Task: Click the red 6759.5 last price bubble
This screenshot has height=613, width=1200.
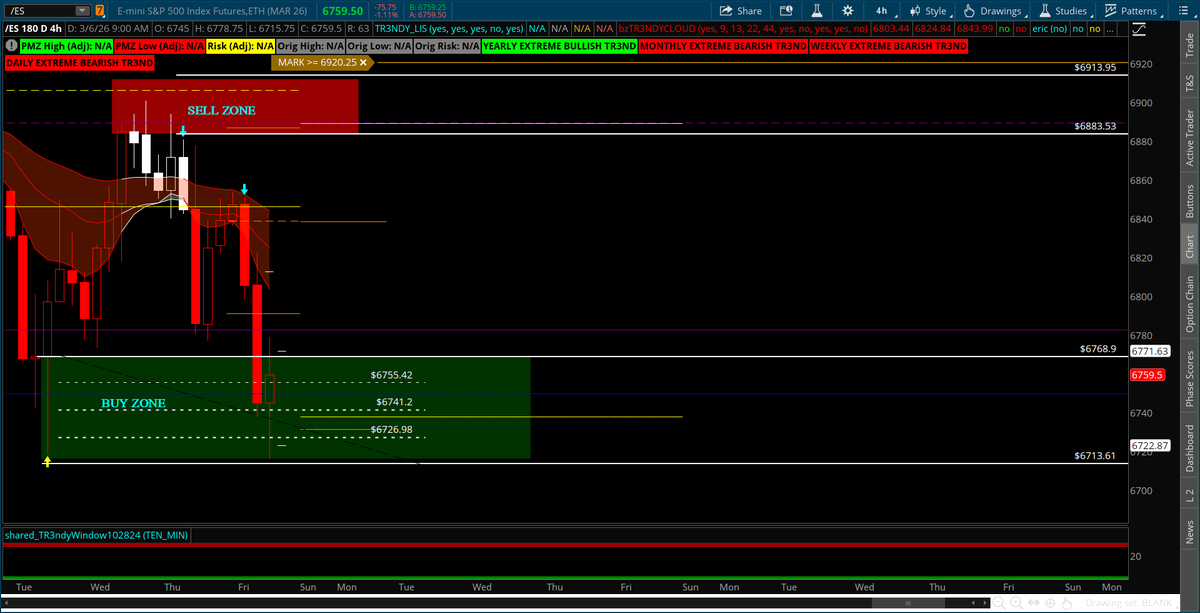Action: 1146,376
